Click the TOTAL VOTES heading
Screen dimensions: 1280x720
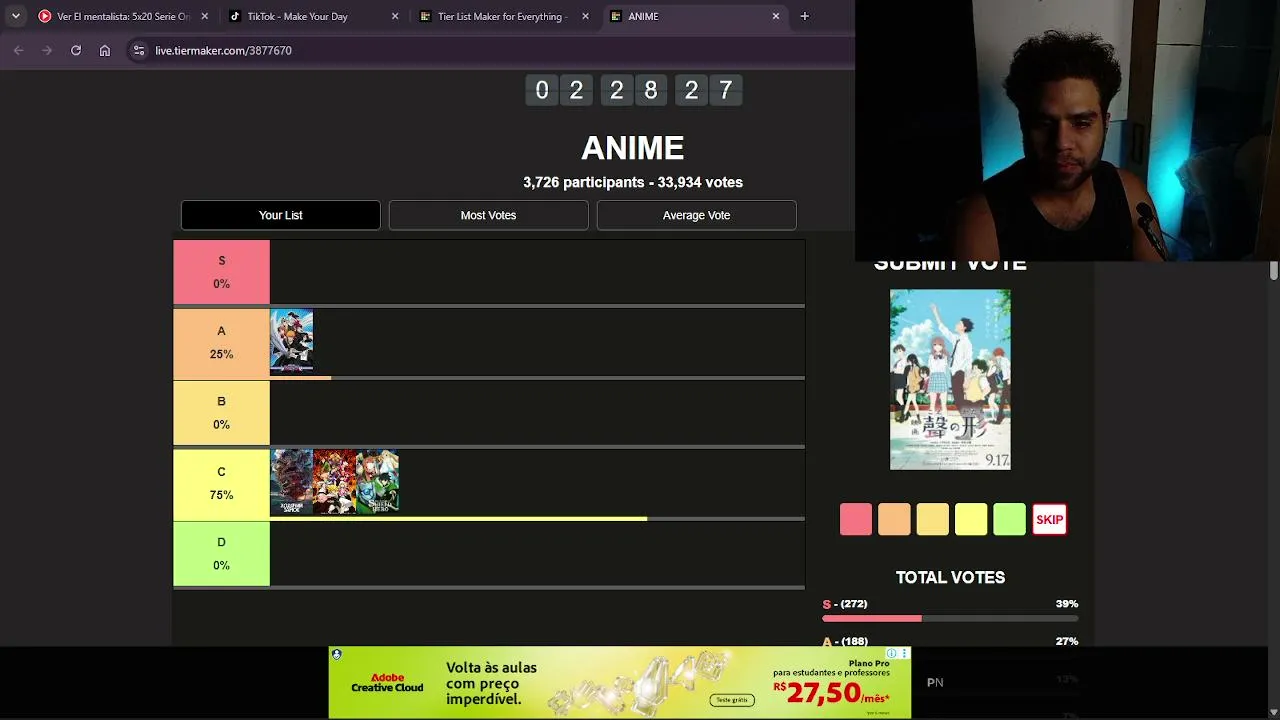pos(950,577)
